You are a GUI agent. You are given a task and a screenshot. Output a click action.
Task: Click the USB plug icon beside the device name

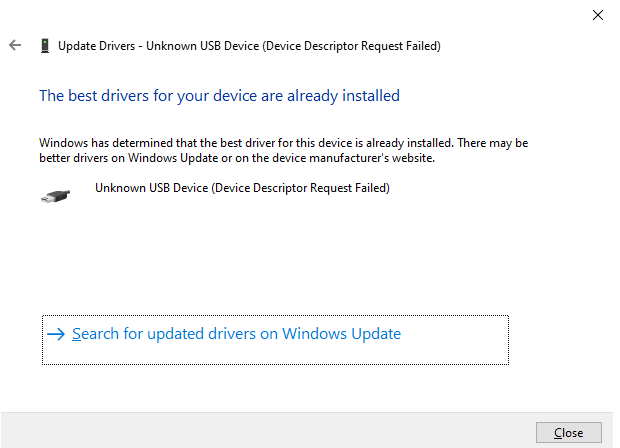(x=57, y=195)
